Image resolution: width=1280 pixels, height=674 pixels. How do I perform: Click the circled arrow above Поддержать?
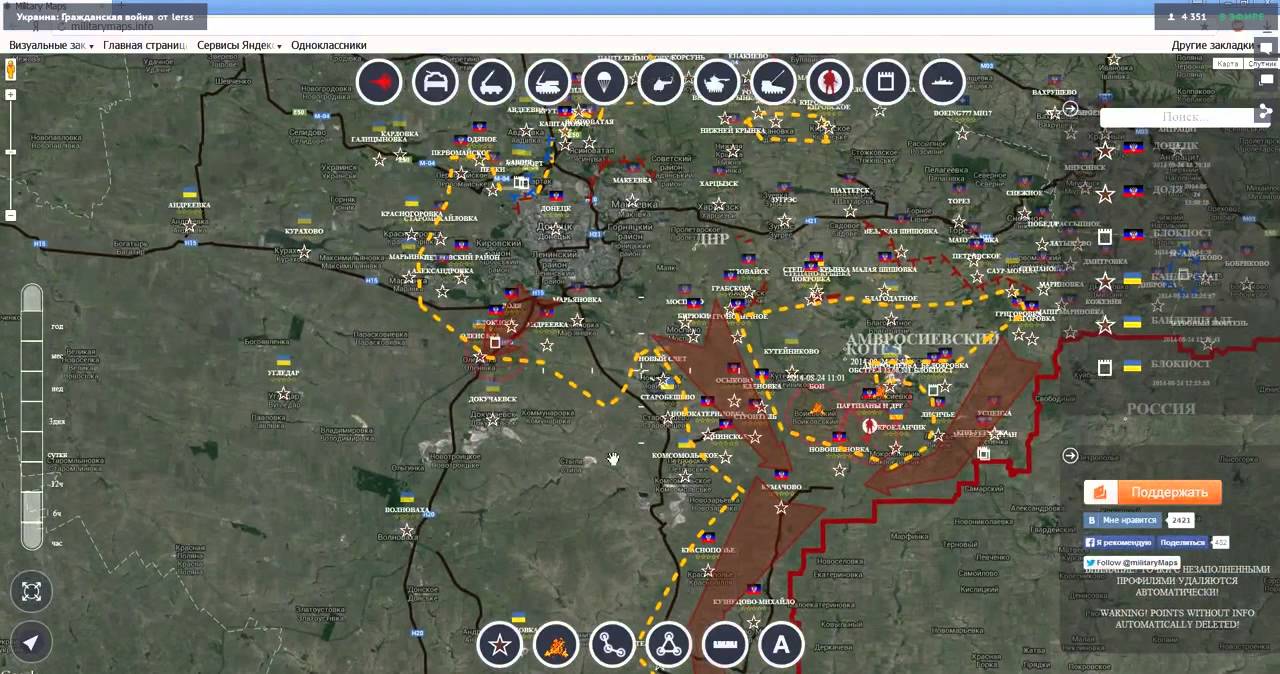point(1070,455)
